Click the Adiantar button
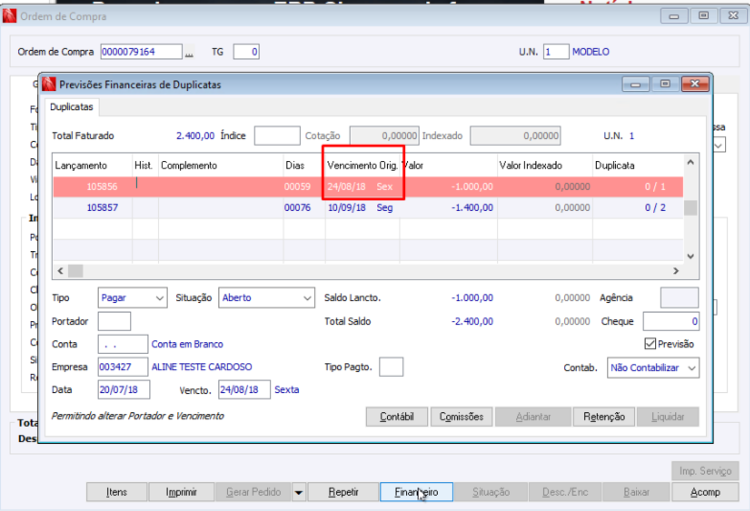 click(x=533, y=417)
